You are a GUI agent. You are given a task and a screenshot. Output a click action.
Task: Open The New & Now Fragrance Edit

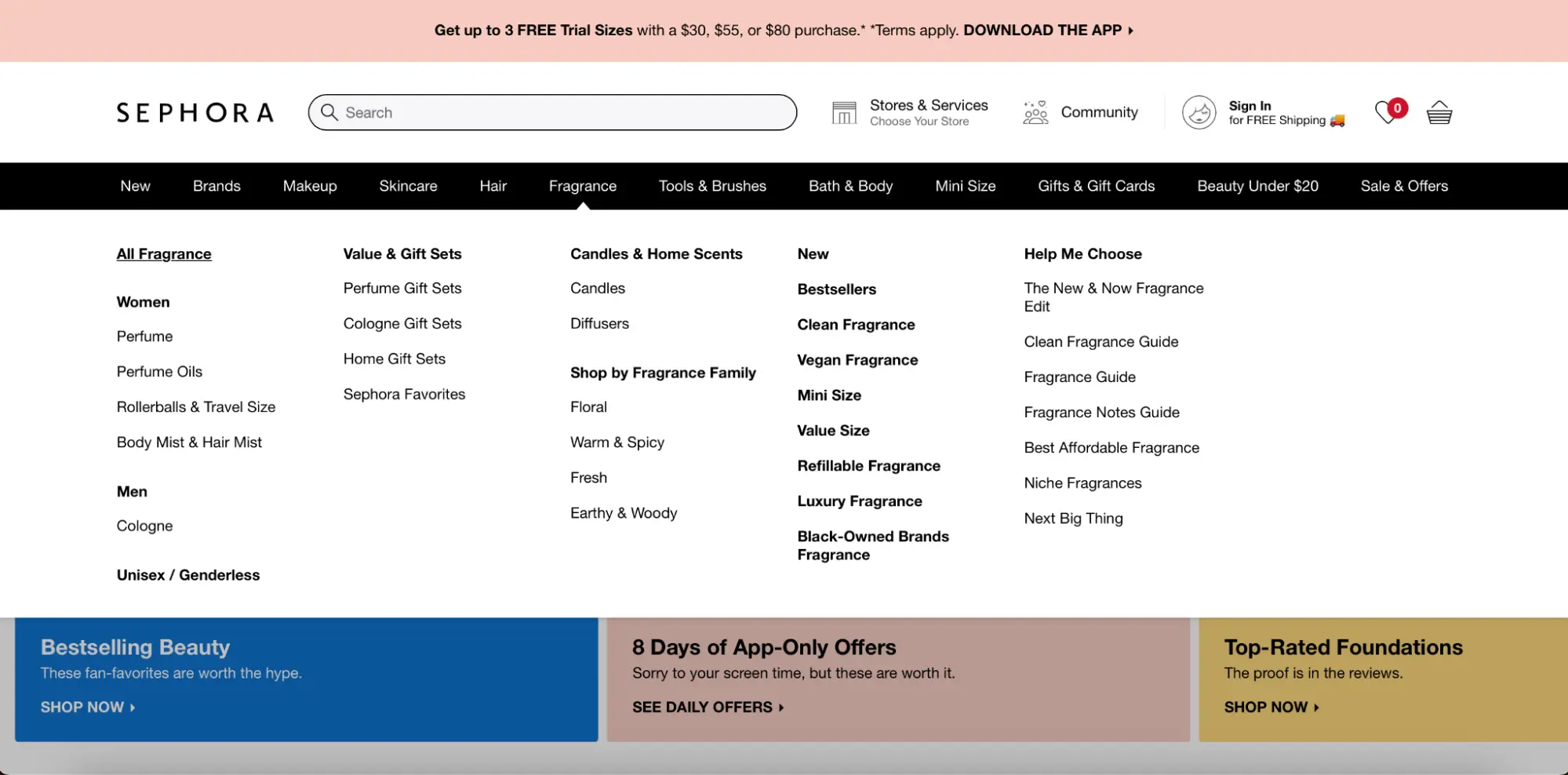click(1114, 297)
